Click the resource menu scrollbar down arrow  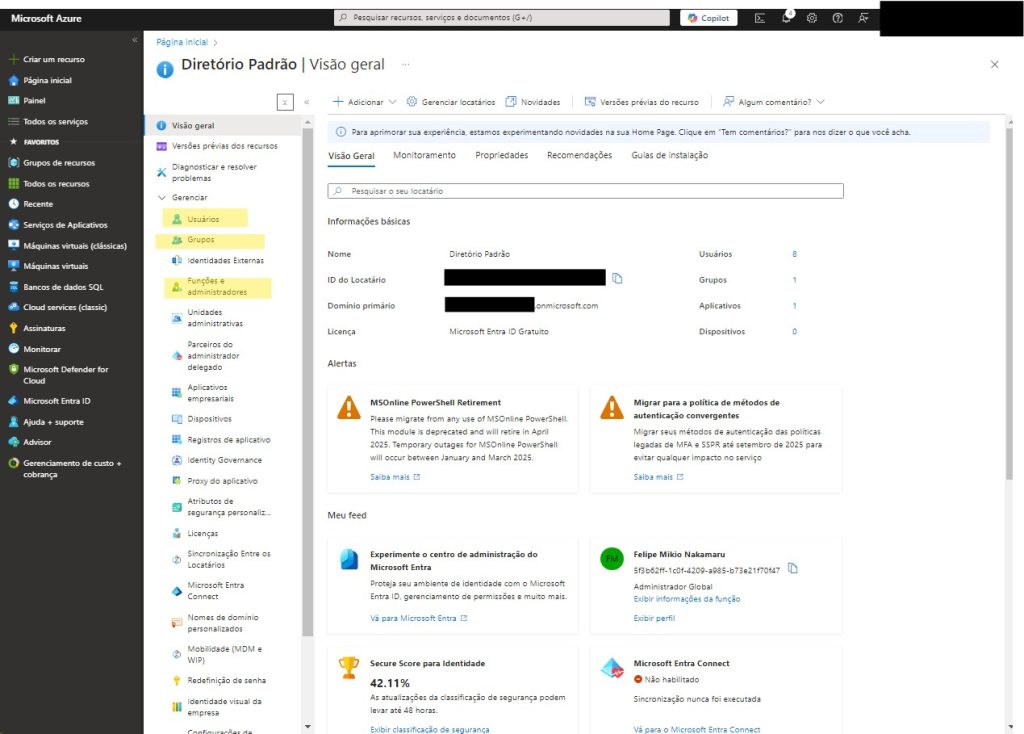(x=308, y=726)
